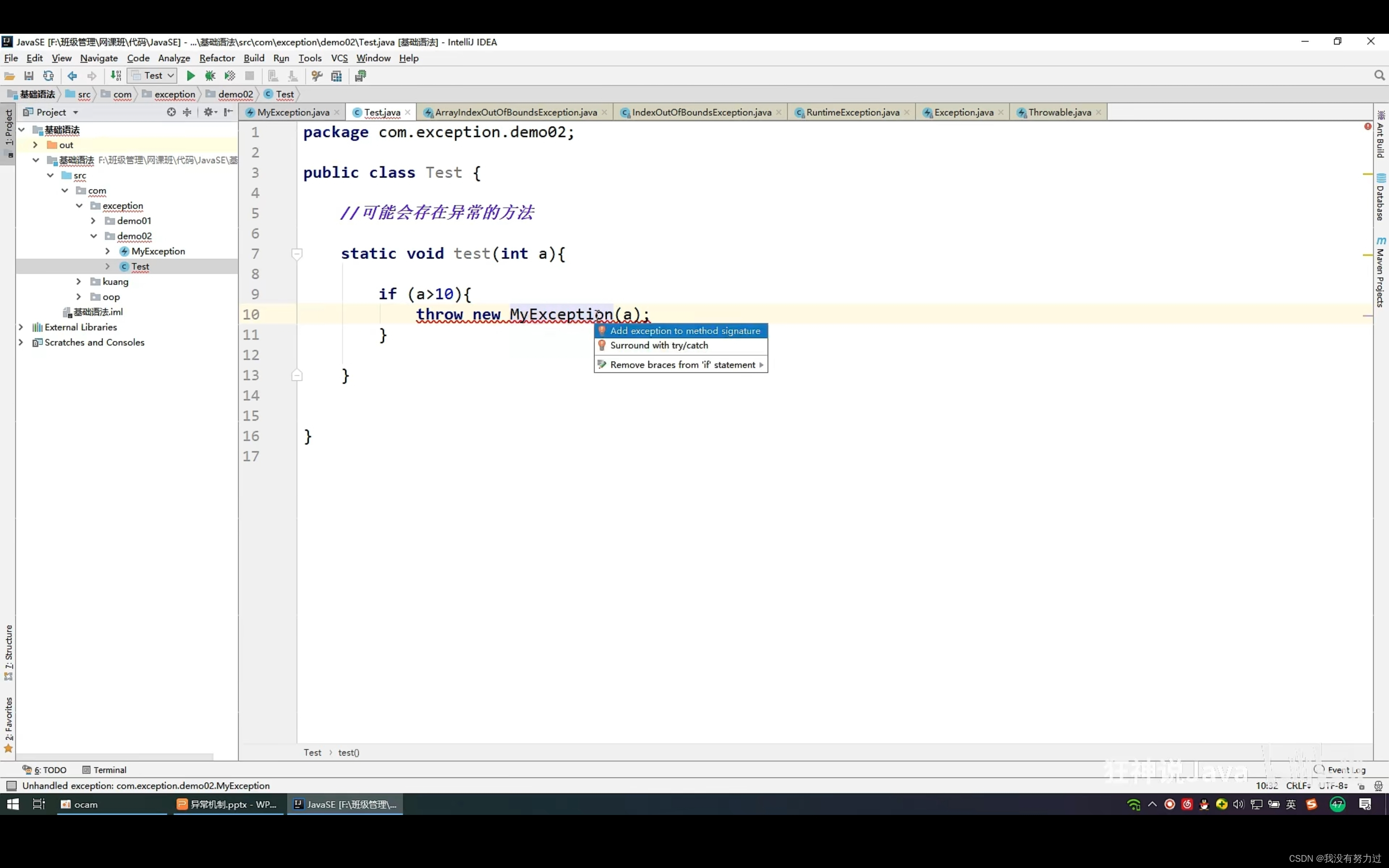Open the Test run configuration dropdown
Image resolution: width=1389 pixels, height=868 pixels.
click(x=152, y=76)
